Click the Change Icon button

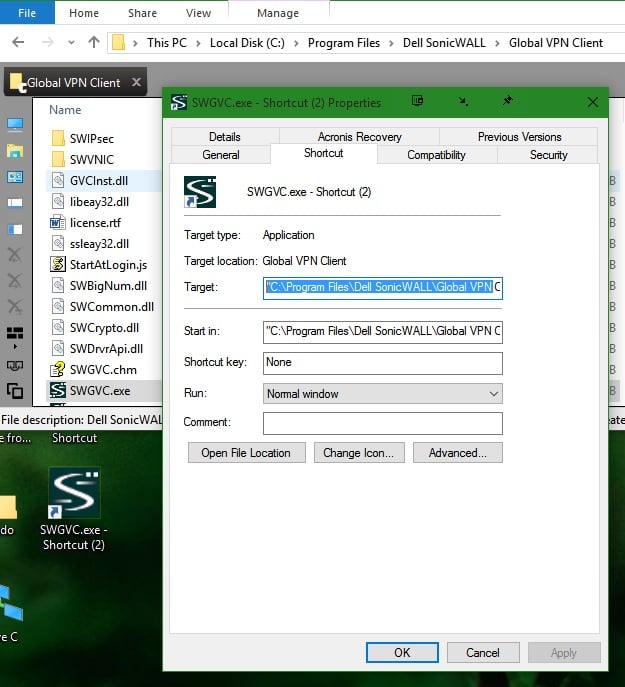(359, 453)
